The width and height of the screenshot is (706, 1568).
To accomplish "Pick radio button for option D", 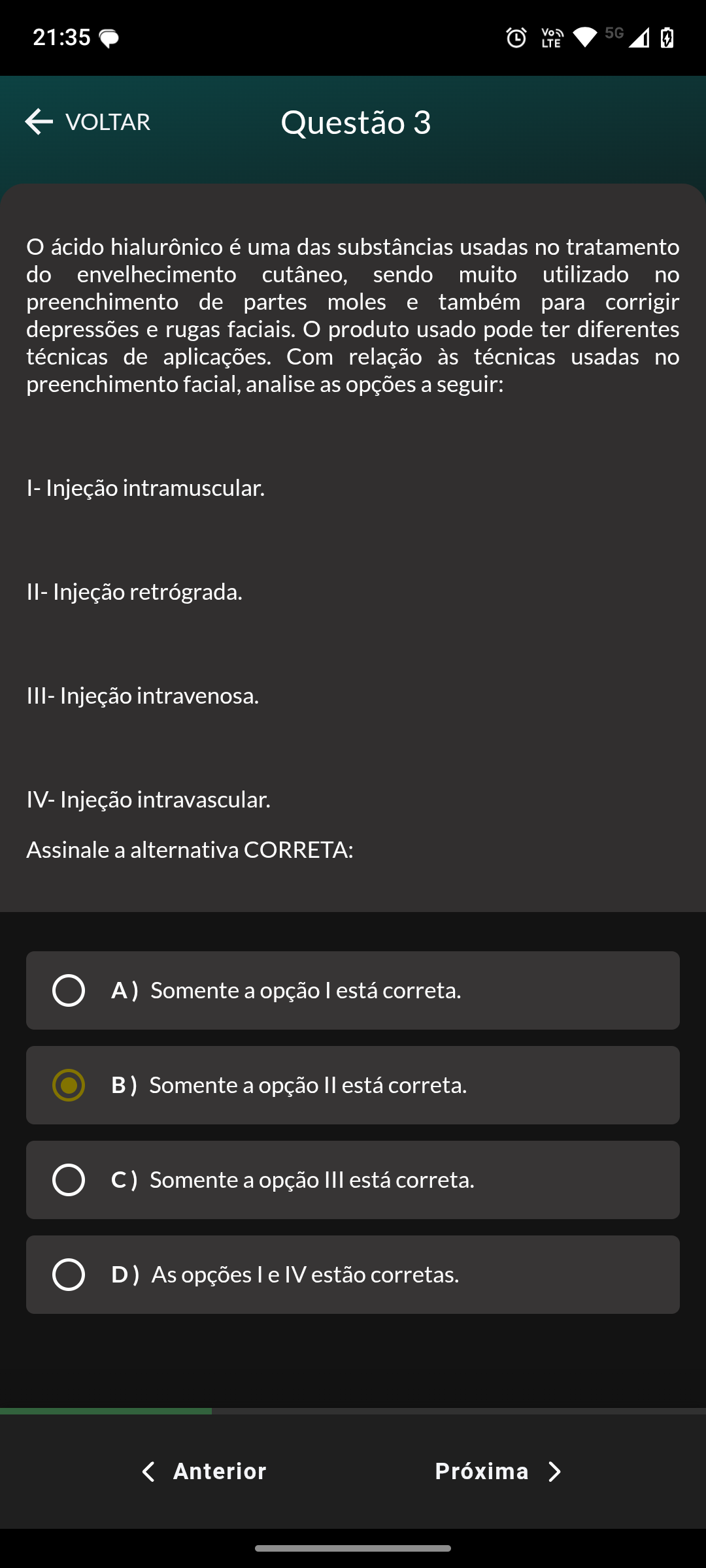I will (x=69, y=1275).
